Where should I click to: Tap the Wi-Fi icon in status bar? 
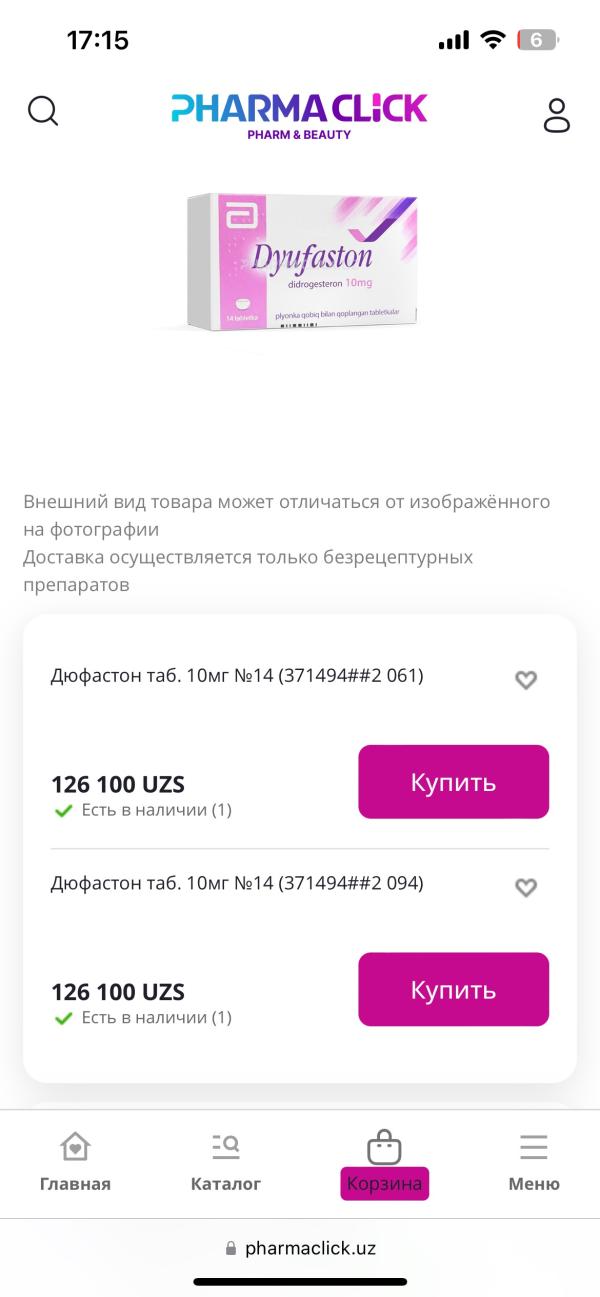click(x=493, y=40)
